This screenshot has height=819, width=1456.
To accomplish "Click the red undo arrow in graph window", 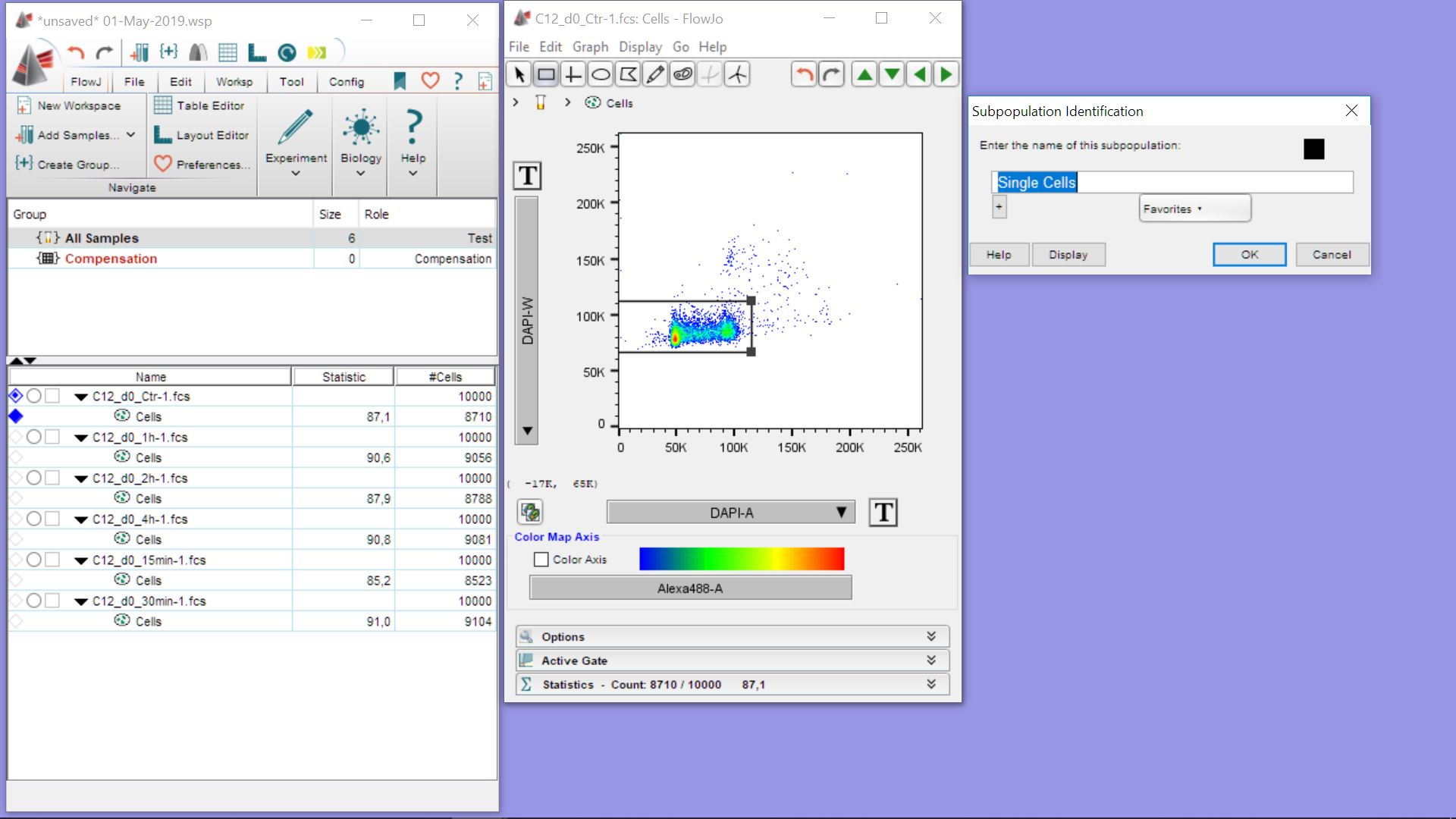I will (804, 74).
